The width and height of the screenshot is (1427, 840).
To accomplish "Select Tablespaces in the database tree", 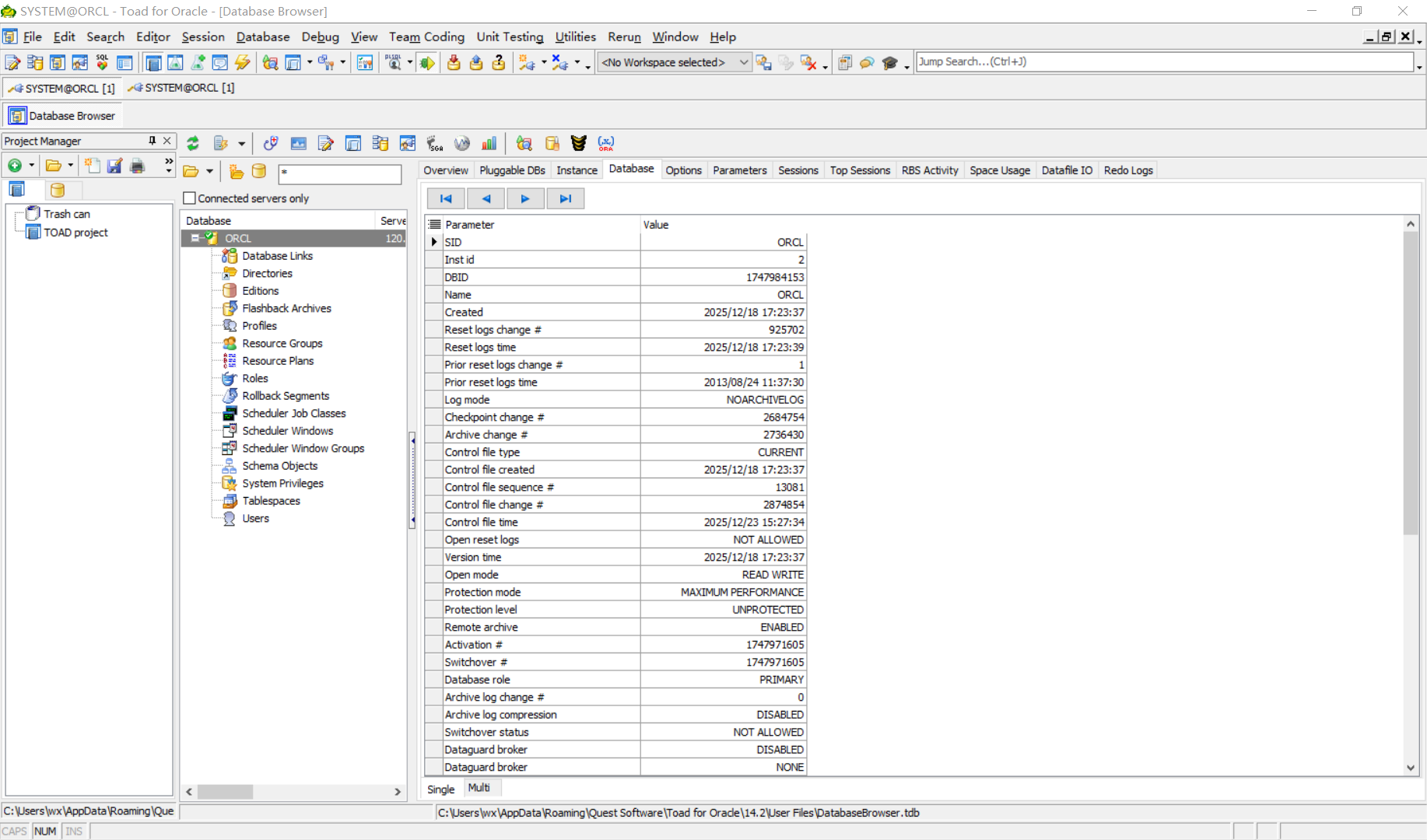I will click(x=271, y=501).
